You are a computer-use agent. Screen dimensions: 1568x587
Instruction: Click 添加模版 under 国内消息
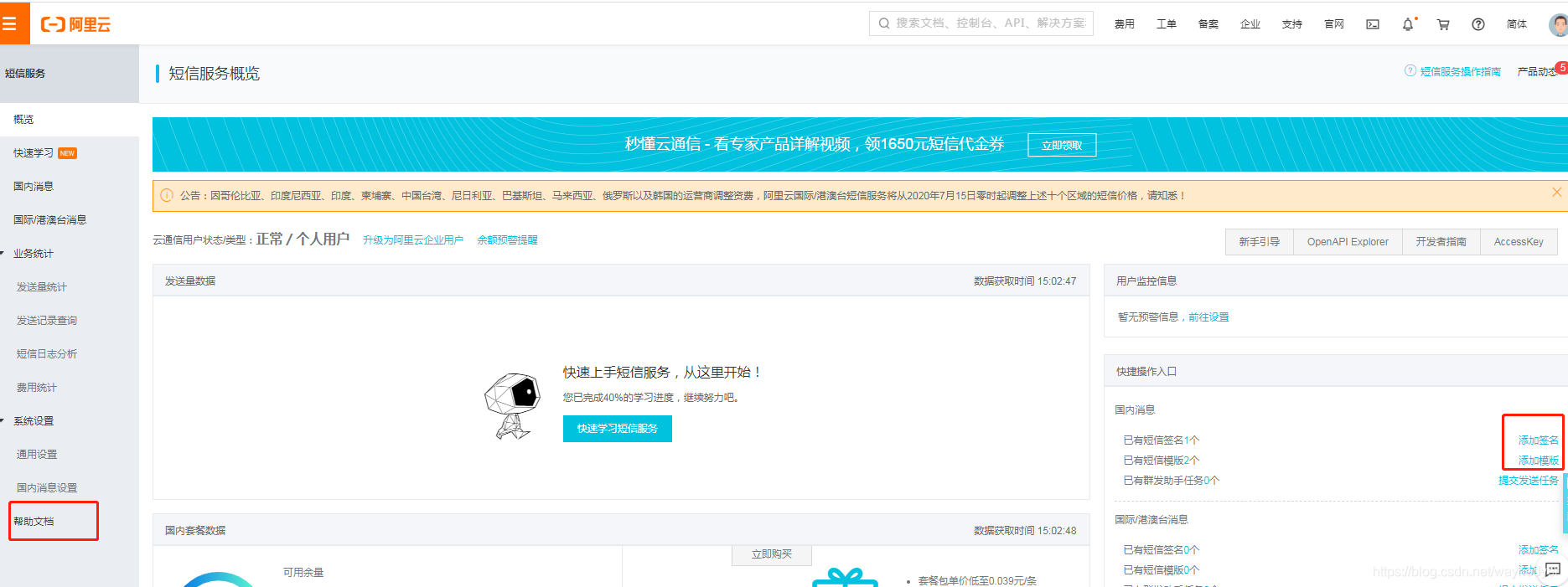1539,461
